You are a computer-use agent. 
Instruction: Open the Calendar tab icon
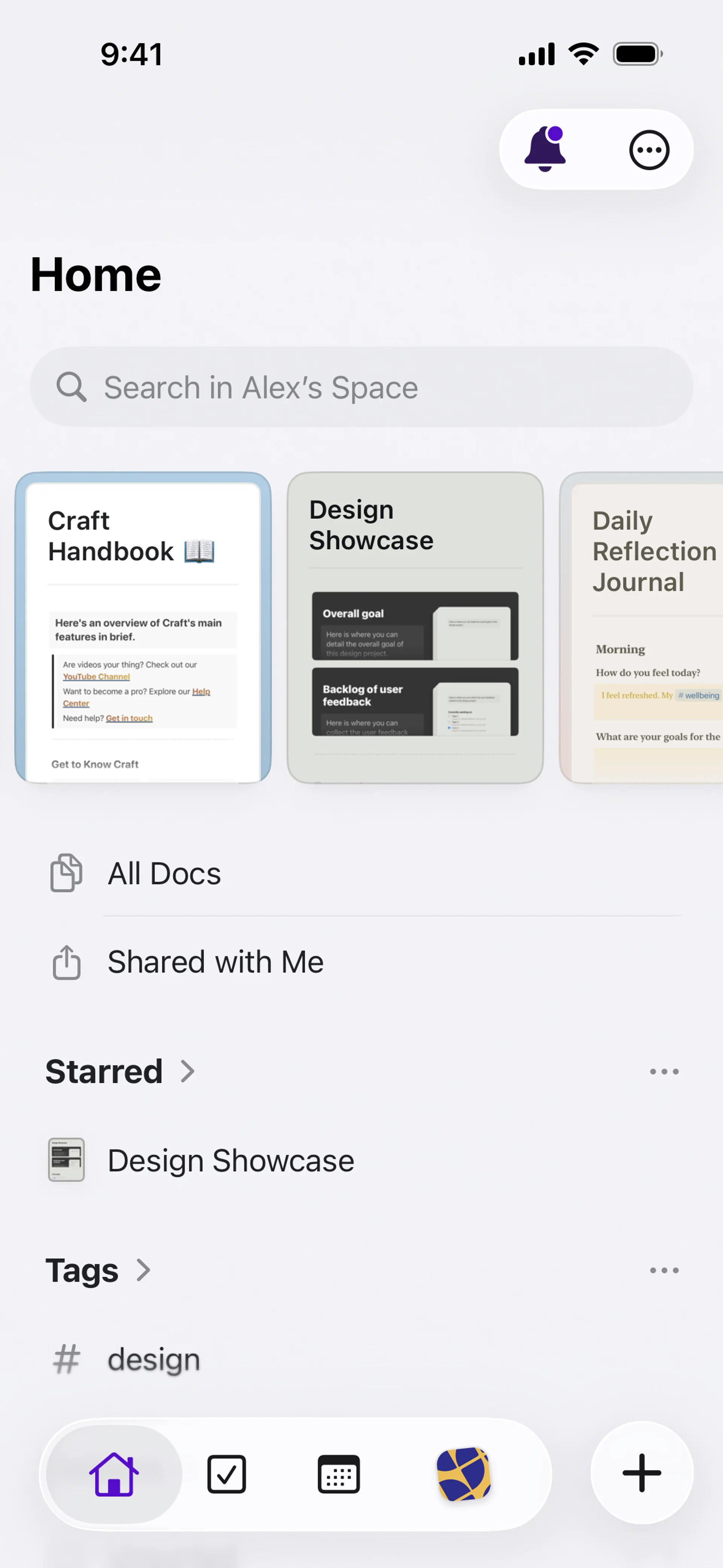[339, 1474]
